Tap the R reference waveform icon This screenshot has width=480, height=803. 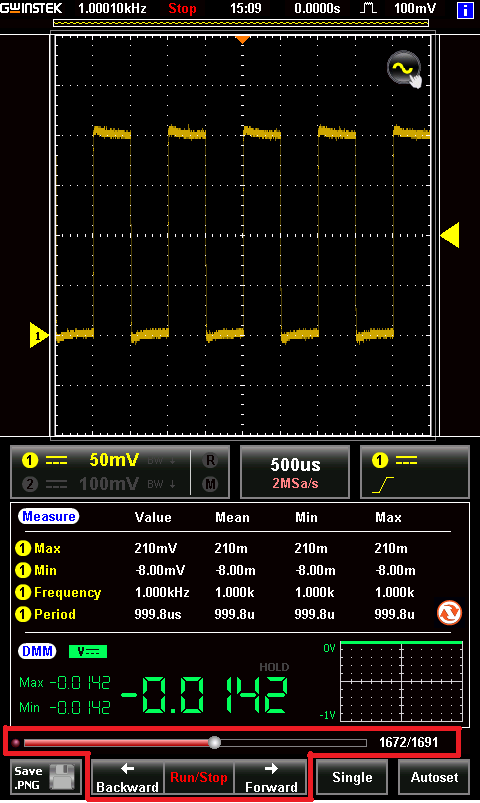(210, 460)
